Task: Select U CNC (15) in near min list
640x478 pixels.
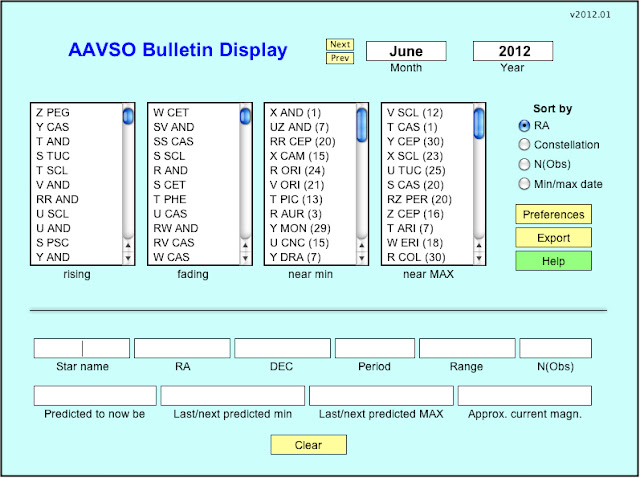Action: (x=299, y=242)
